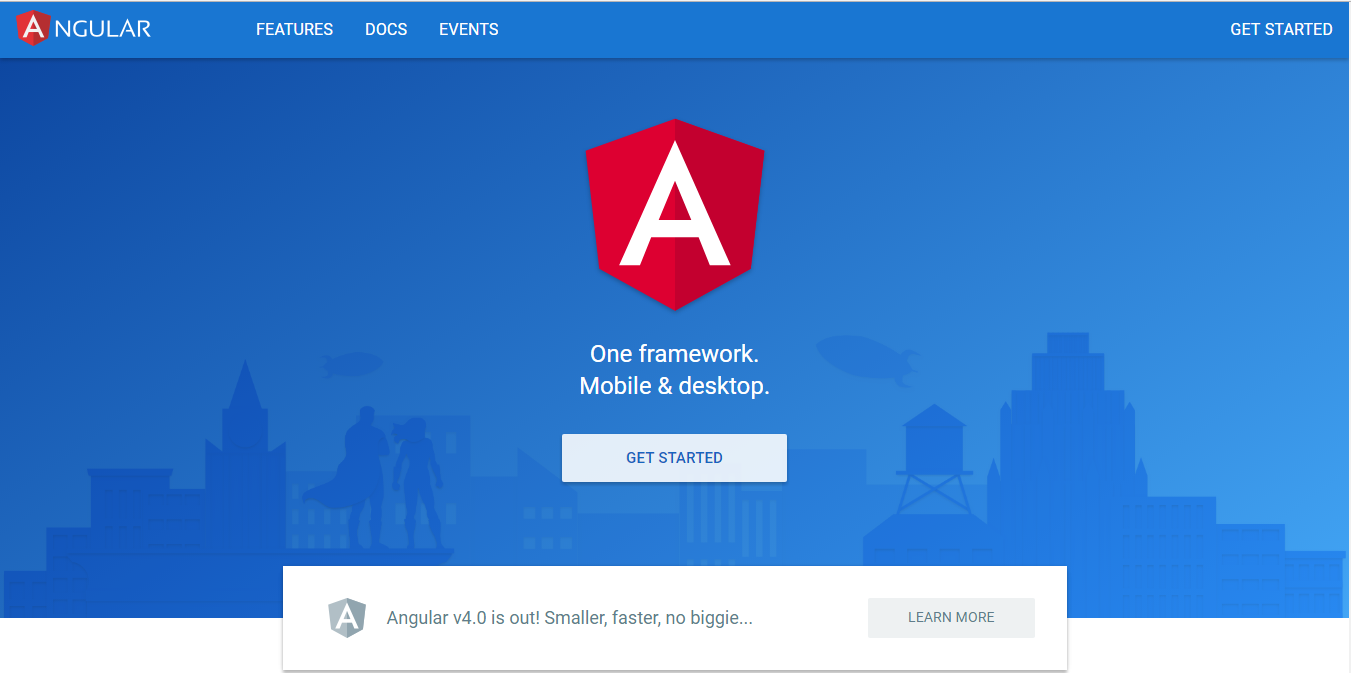Click the LEARN MORE button

[950, 617]
